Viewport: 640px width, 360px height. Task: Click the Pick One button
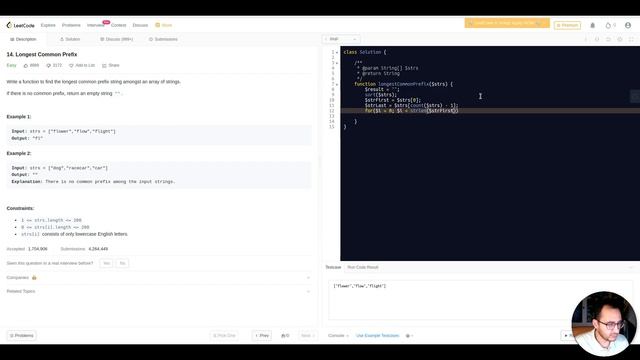[x=224, y=336]
